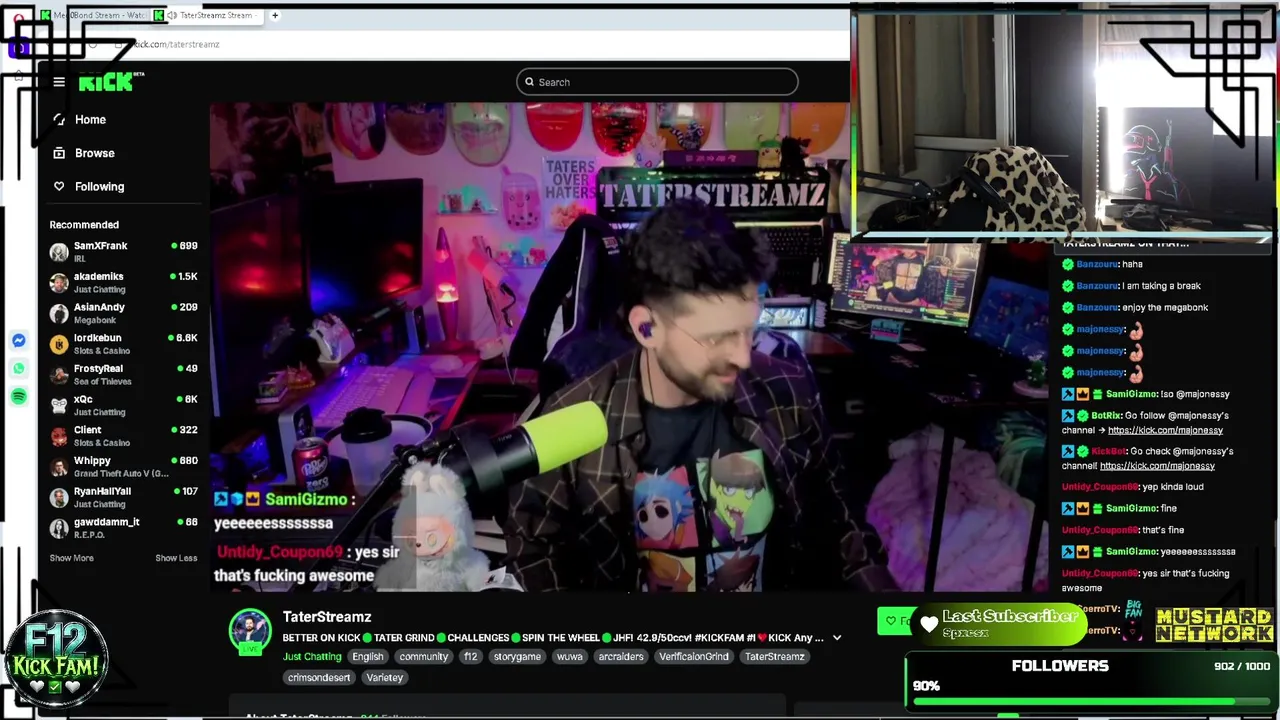Image resolution: width=1280 pixels, height=720 pixels.
Task: Open WhatsApp in the browser sidebar
Action: [x=19, y=369]
